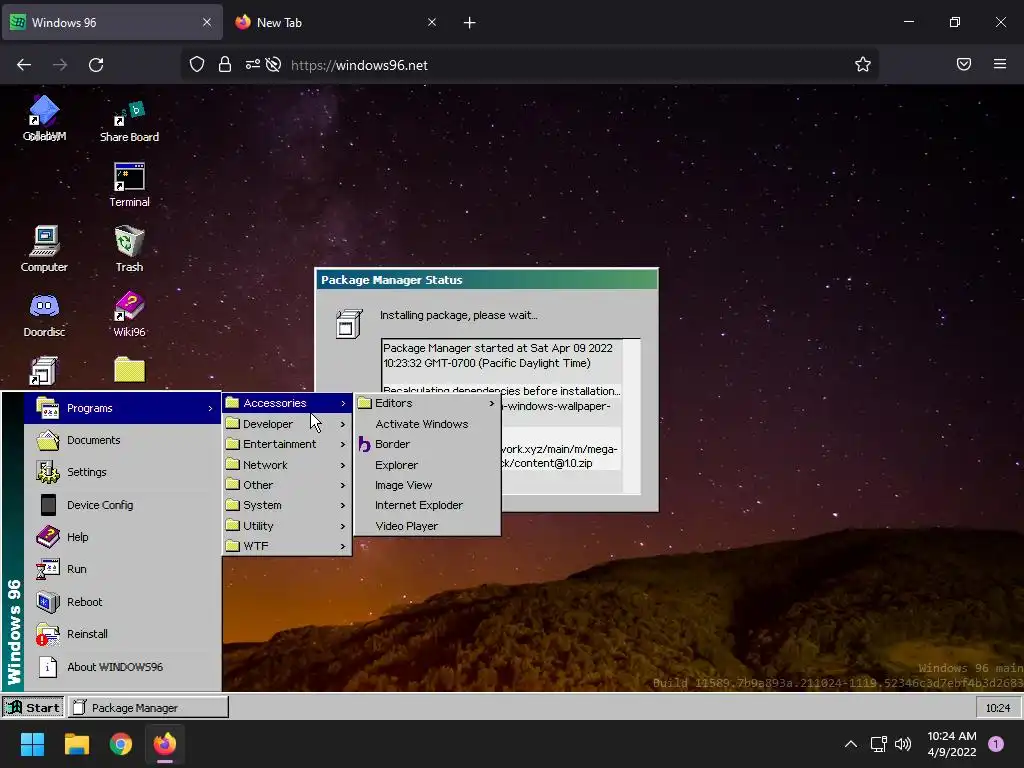Expand the Editors submenu
1024x768 pixels.
tap(428, 403)
